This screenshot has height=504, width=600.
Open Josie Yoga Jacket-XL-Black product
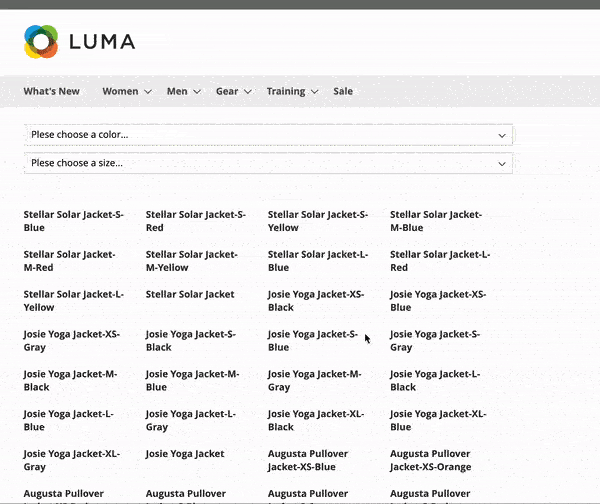[316, 420]
